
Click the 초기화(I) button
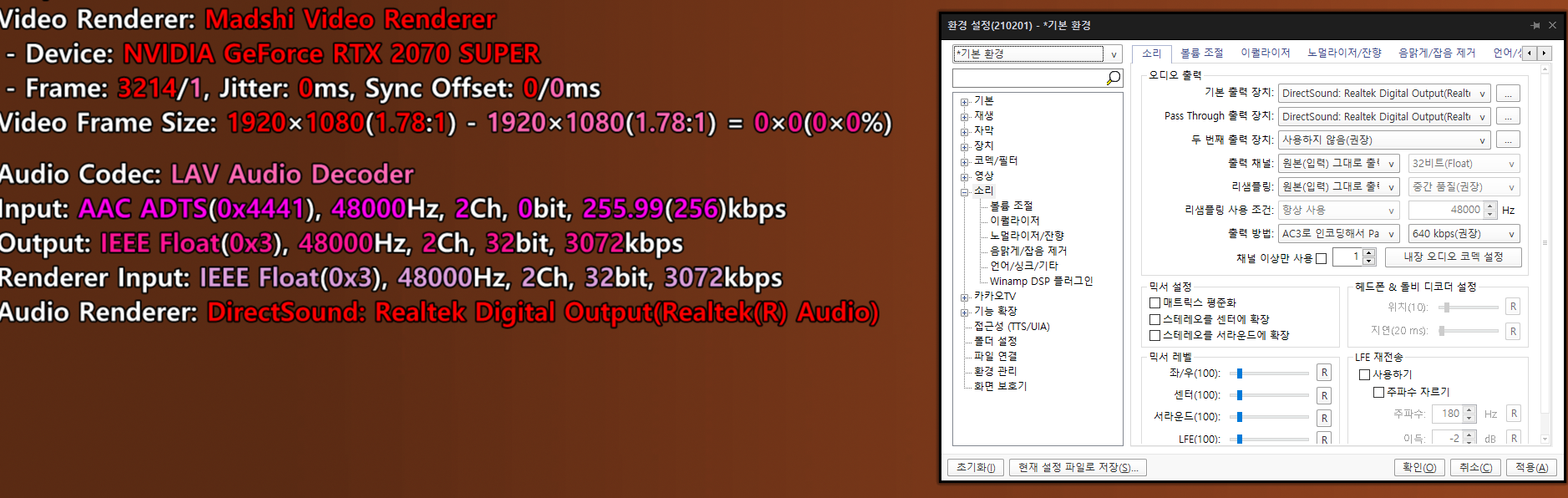(976, 467)
